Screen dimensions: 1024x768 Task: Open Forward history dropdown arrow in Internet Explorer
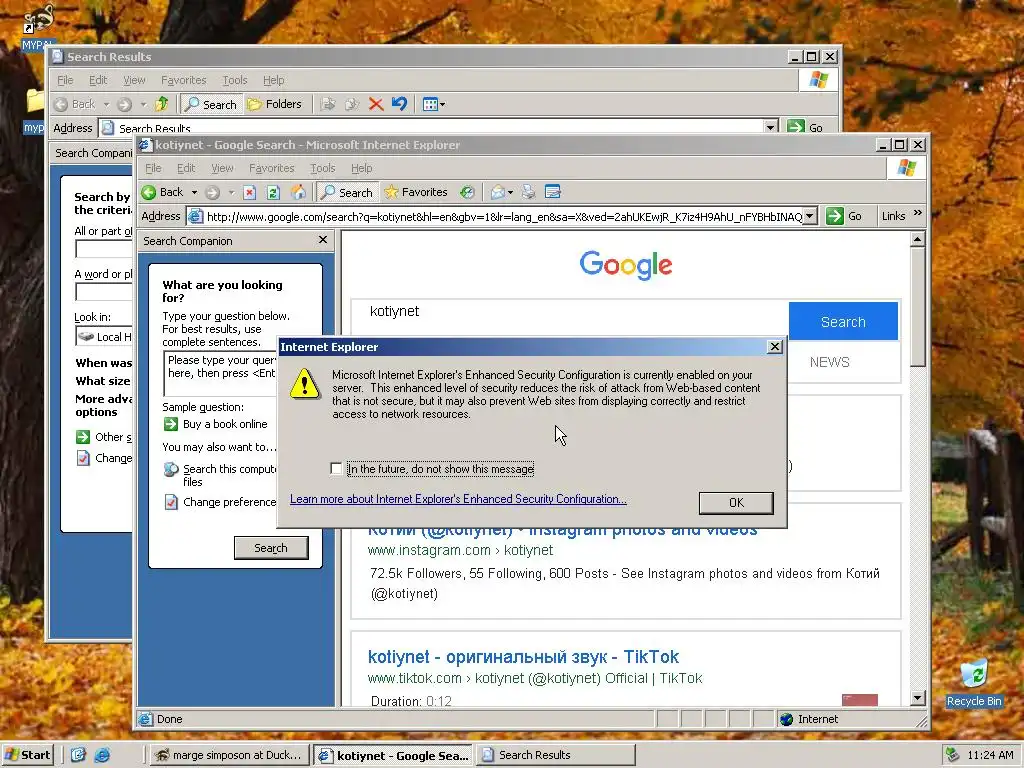click(231, 192)
